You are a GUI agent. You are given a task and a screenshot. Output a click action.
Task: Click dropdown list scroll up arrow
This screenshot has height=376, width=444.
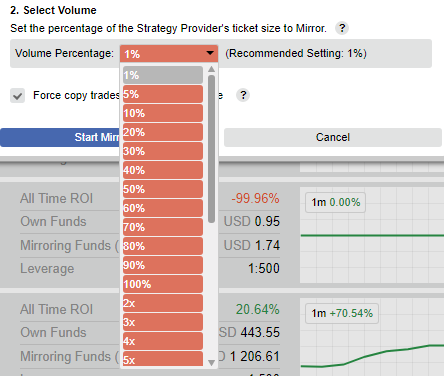[x=211, y=69]
